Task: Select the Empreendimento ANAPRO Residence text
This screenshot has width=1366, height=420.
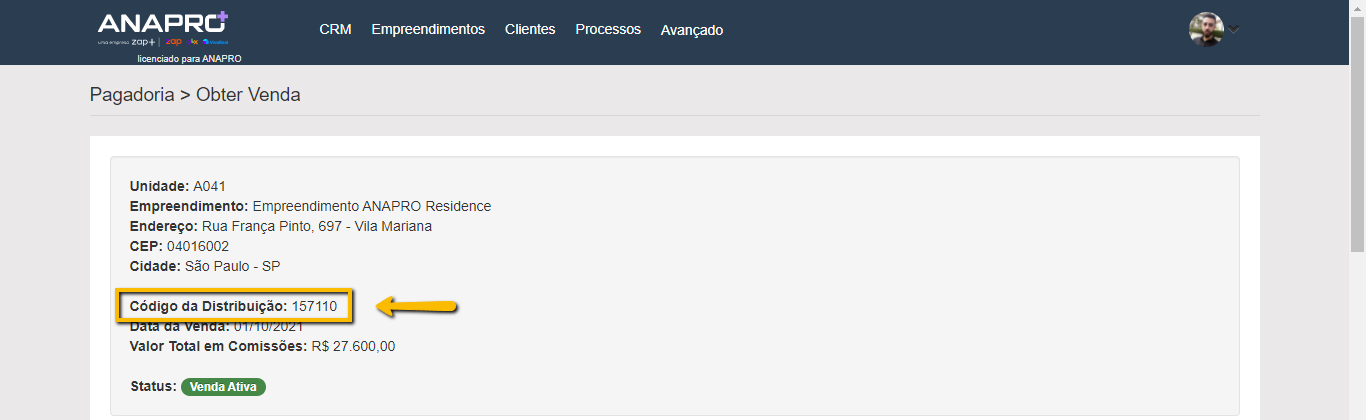Action: click(x=371, y=206)
